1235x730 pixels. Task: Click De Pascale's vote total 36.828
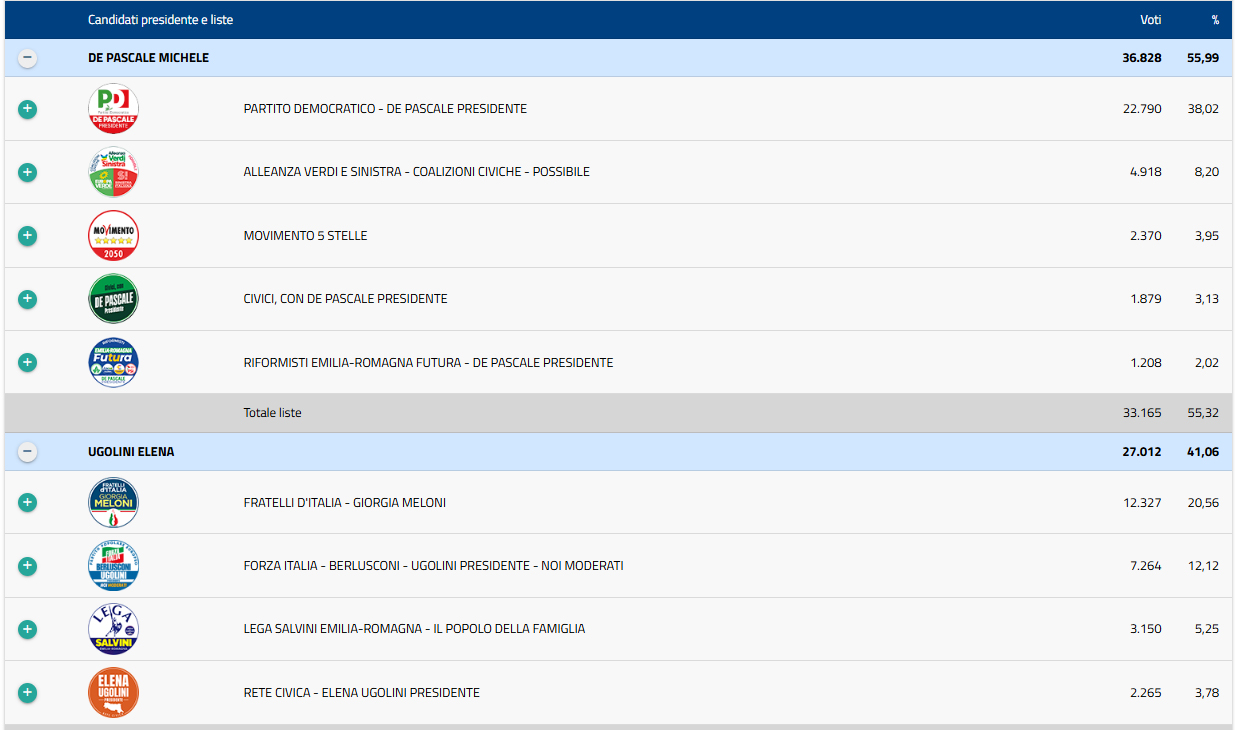(x=1142, y=58)
